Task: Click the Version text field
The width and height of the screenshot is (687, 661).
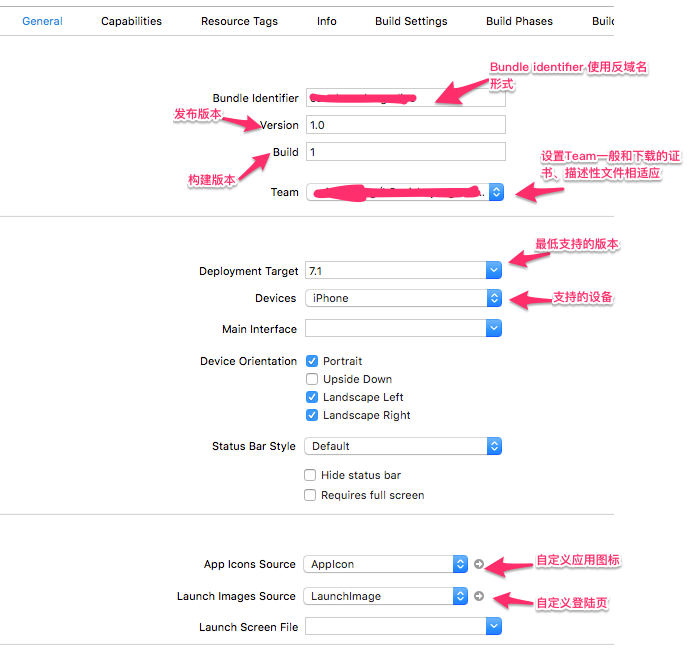Action: tap(405, 125)
